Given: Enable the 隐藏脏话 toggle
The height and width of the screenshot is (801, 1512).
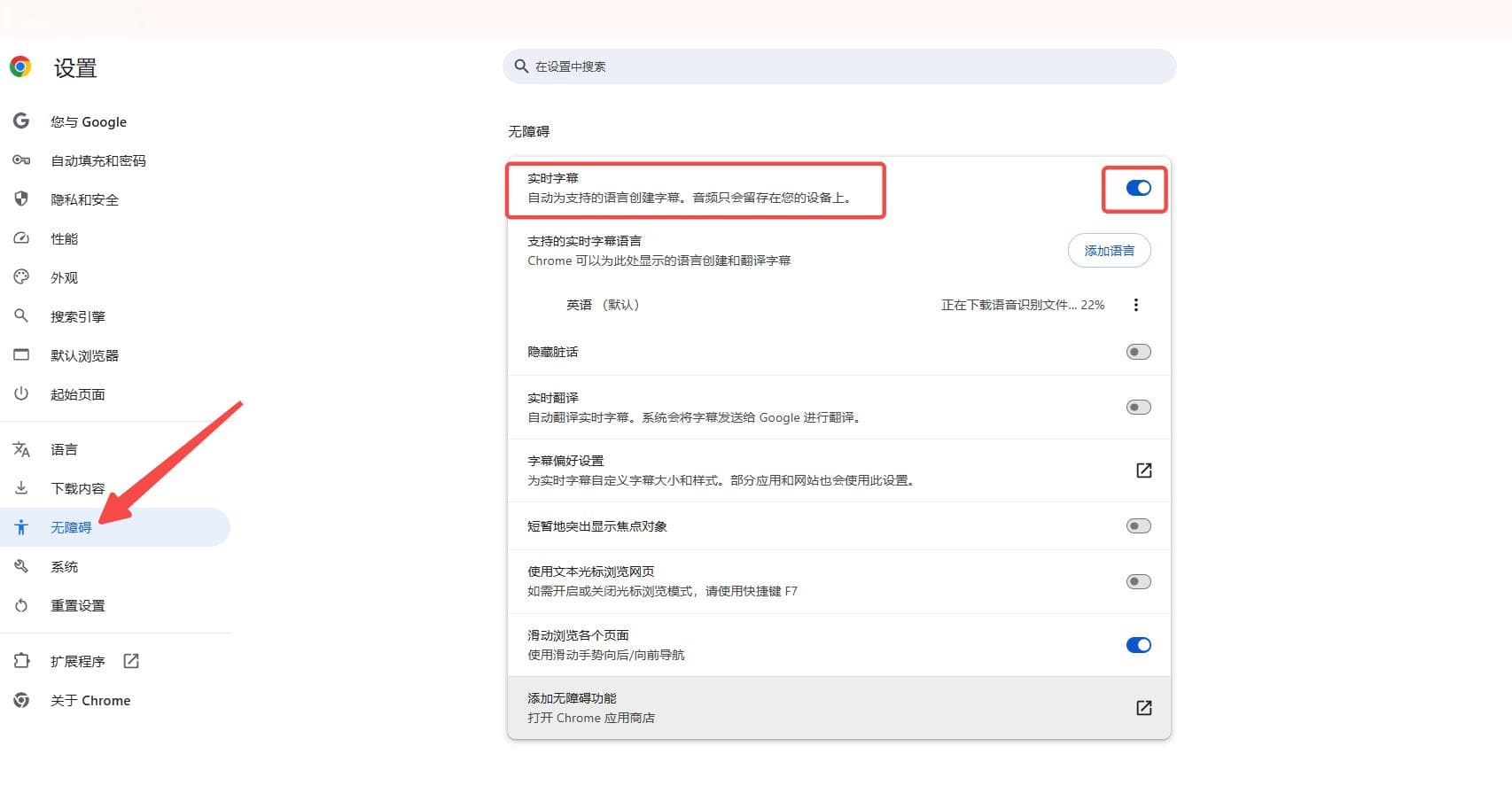Looking at the screenshot, I should point(1138,352).
